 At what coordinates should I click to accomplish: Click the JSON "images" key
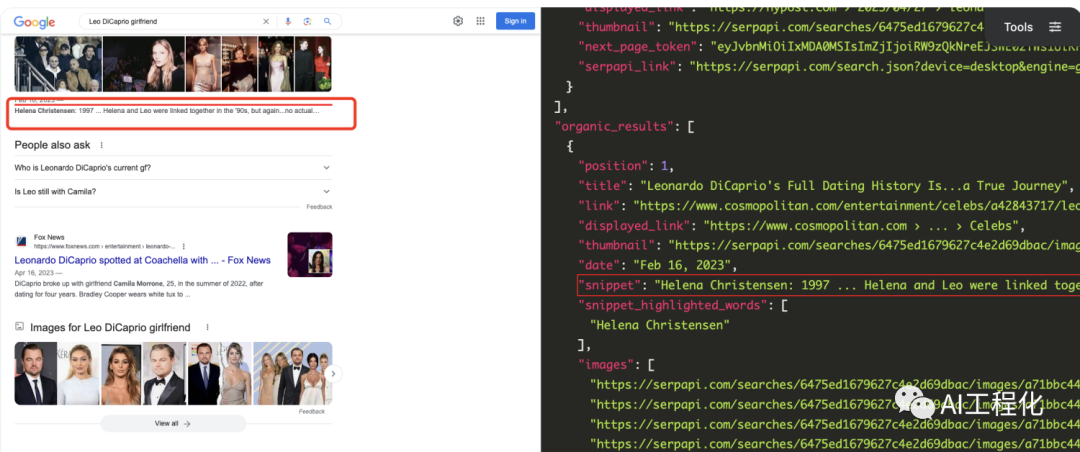tap(608, 365)
